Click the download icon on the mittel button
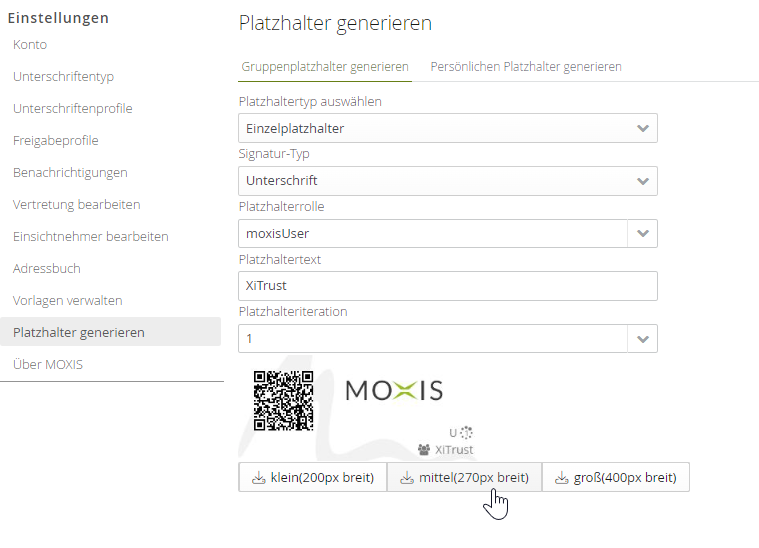 406,478
